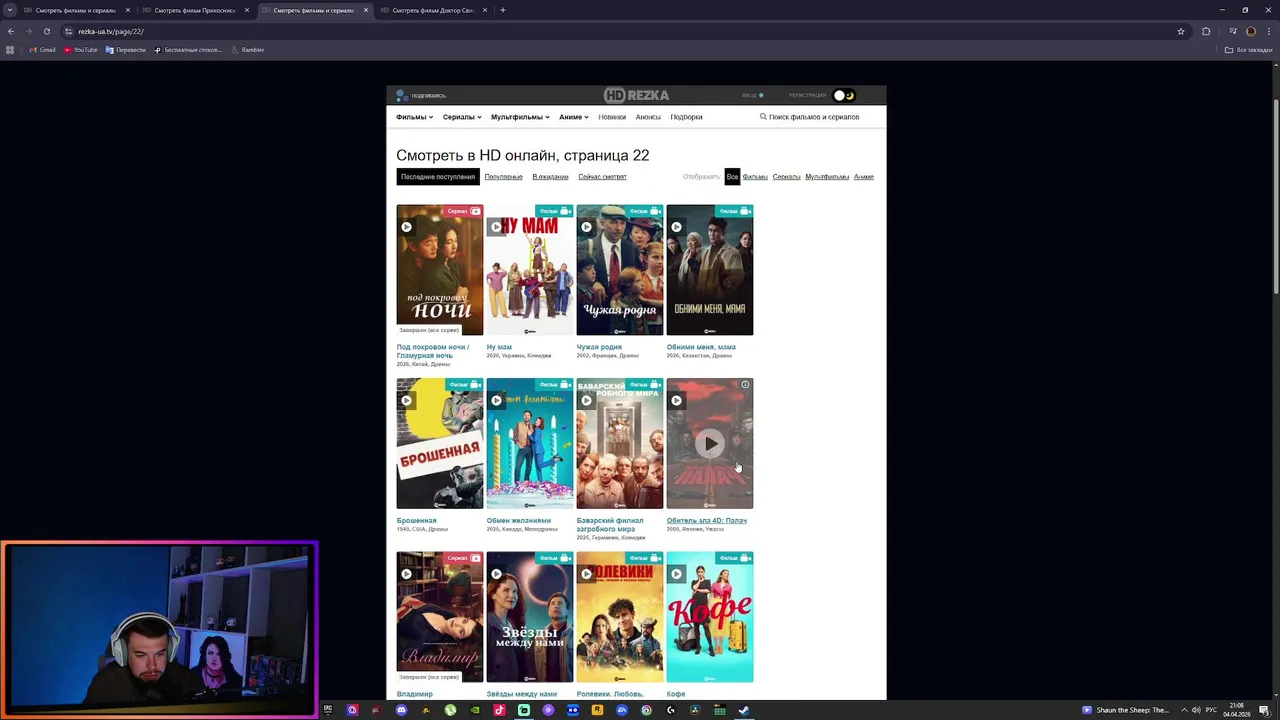Open Epic Games icon in taskbar
Viewport: 1280px width, 720px height.
tap(327, 710)
